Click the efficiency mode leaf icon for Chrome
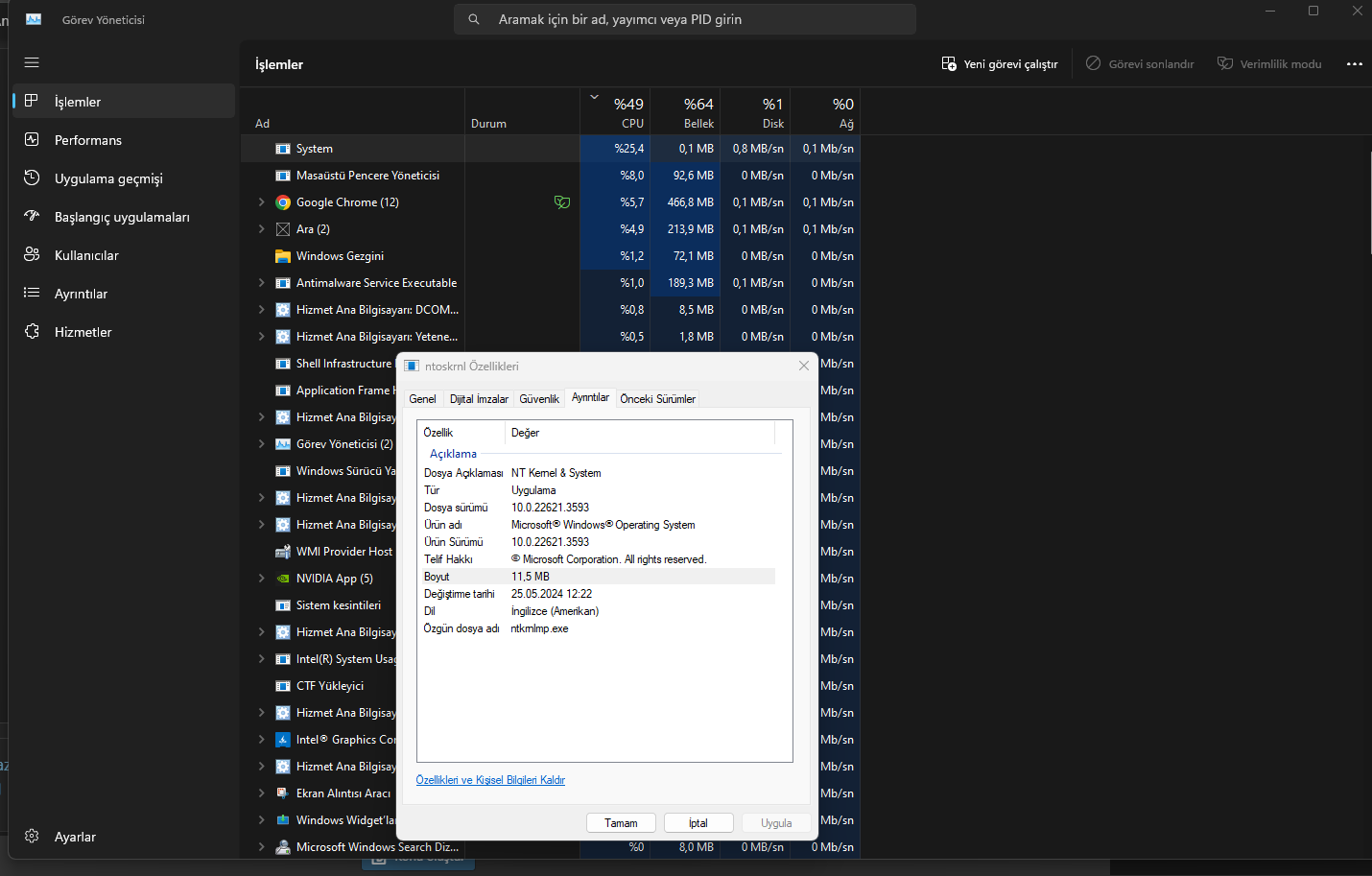Image resolution: width=1372 pixels, height=876 pixels. [x=562, y=202]
